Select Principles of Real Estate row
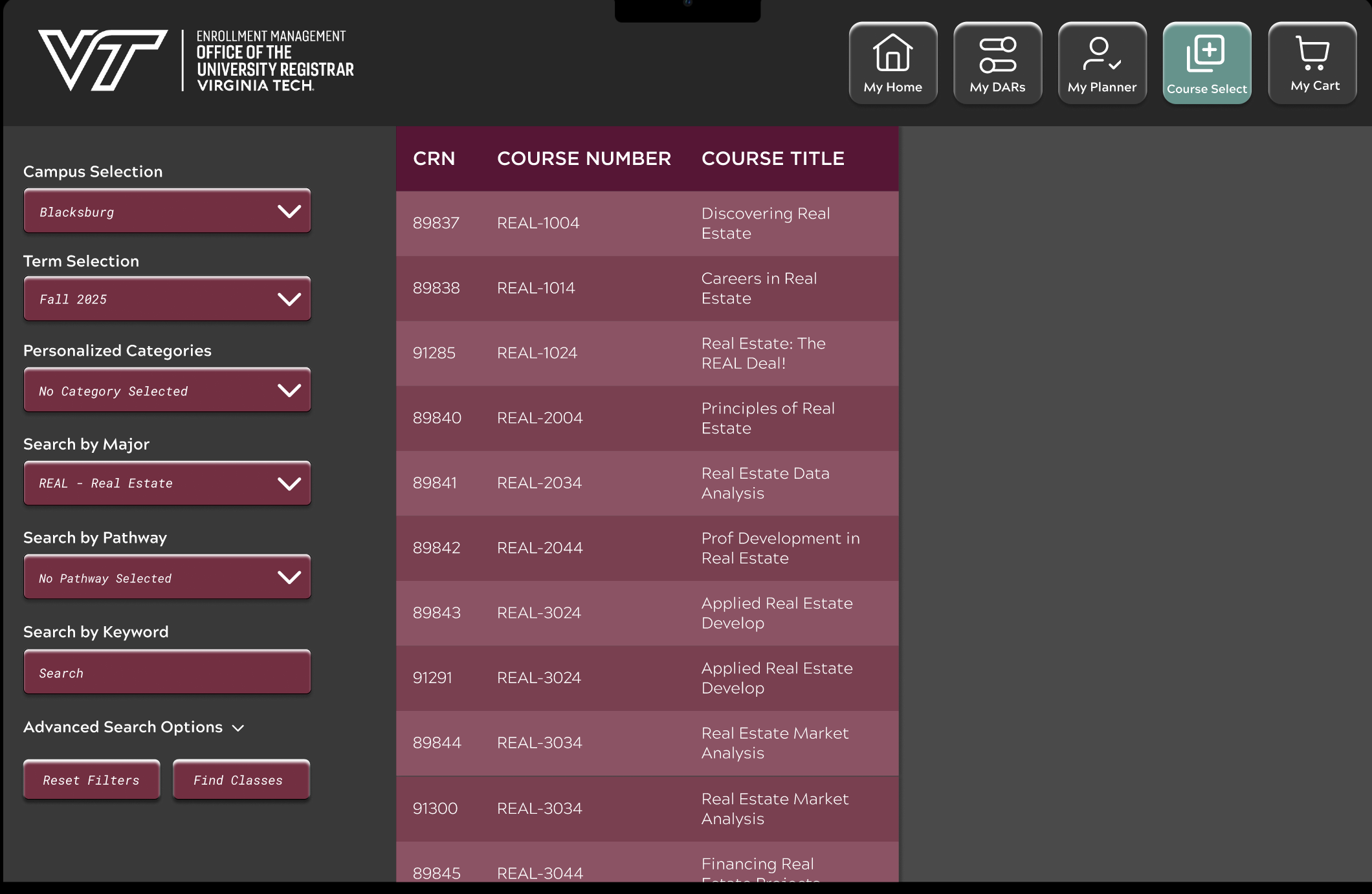The height and width of the screenshot is (894, 1372). 647,419
